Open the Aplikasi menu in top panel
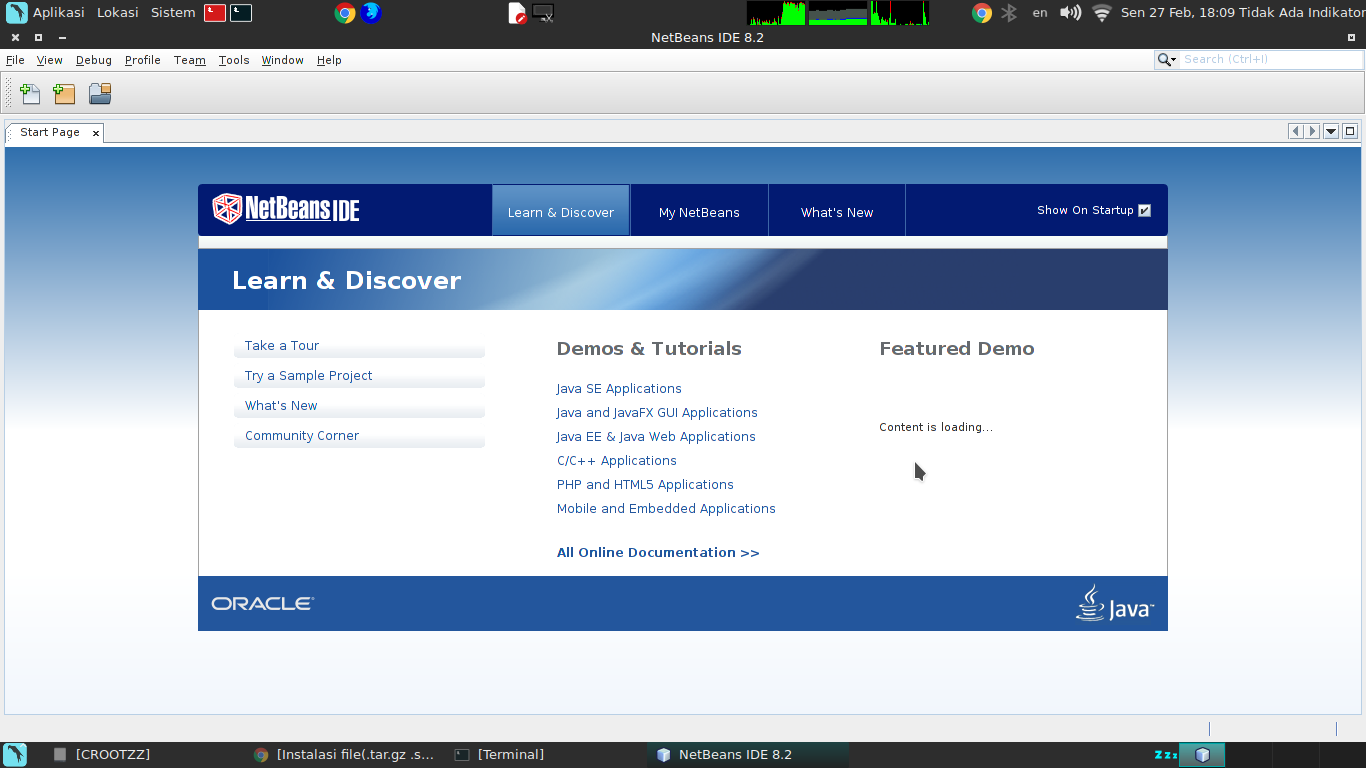Viewport: 1366px width, 768px height. pos(59,13)
